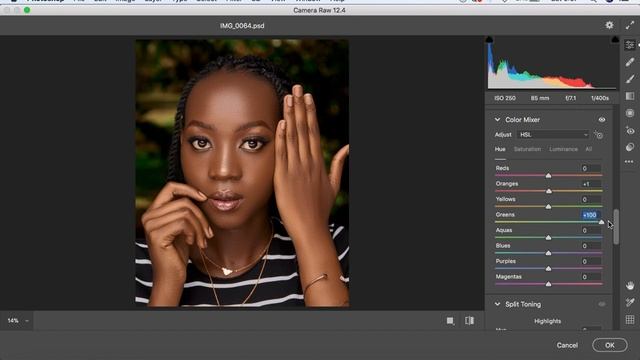The height and width of the screenshot is (360, 640).
Task: Select the Hand tool
Action: coord(630,286)
